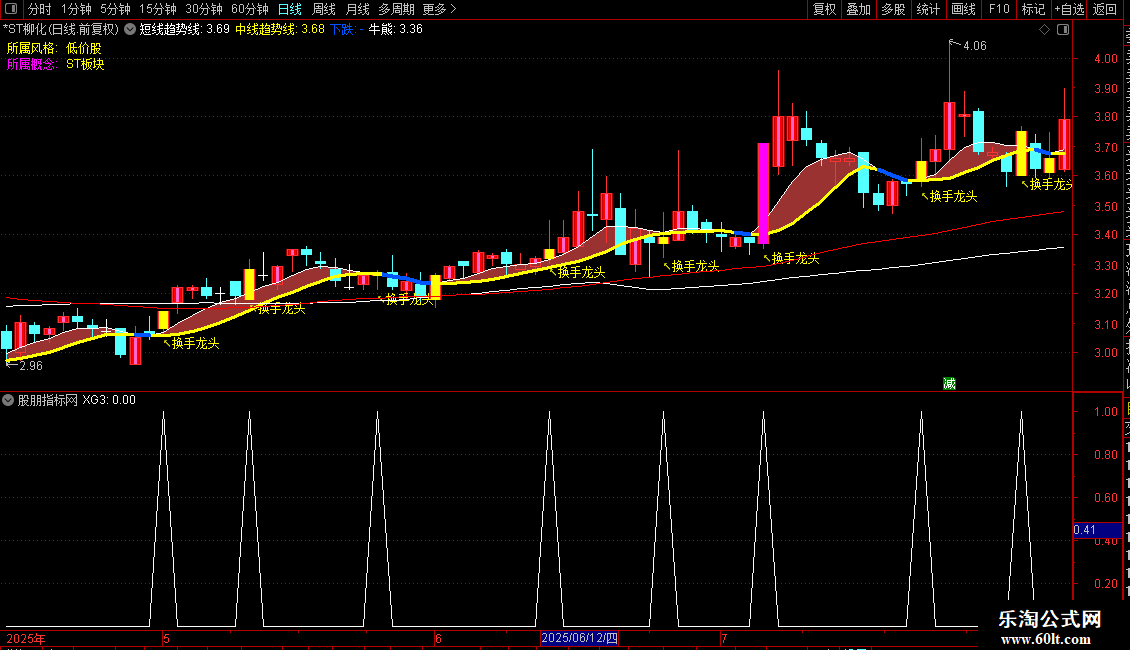1130x650 pixels.
Task: Open F10 company information
Action: tap(999, 9)
